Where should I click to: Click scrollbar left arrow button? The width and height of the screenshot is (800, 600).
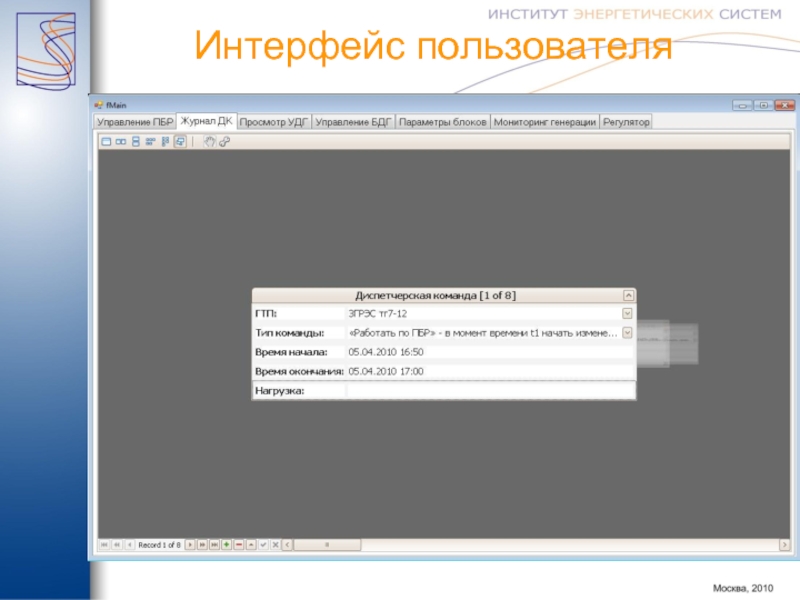click(x=288, y=545)
